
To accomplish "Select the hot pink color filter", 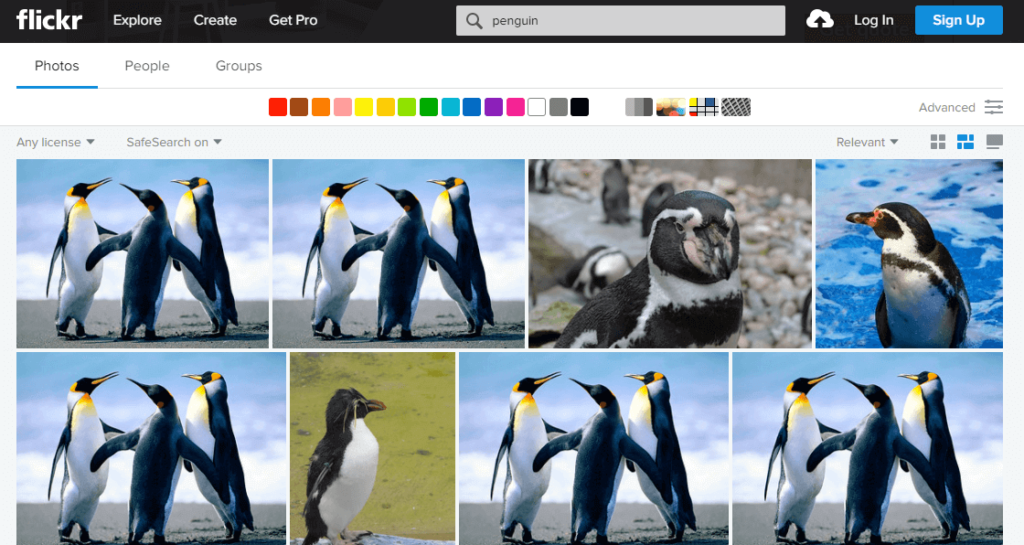I will tap(515, 107).
